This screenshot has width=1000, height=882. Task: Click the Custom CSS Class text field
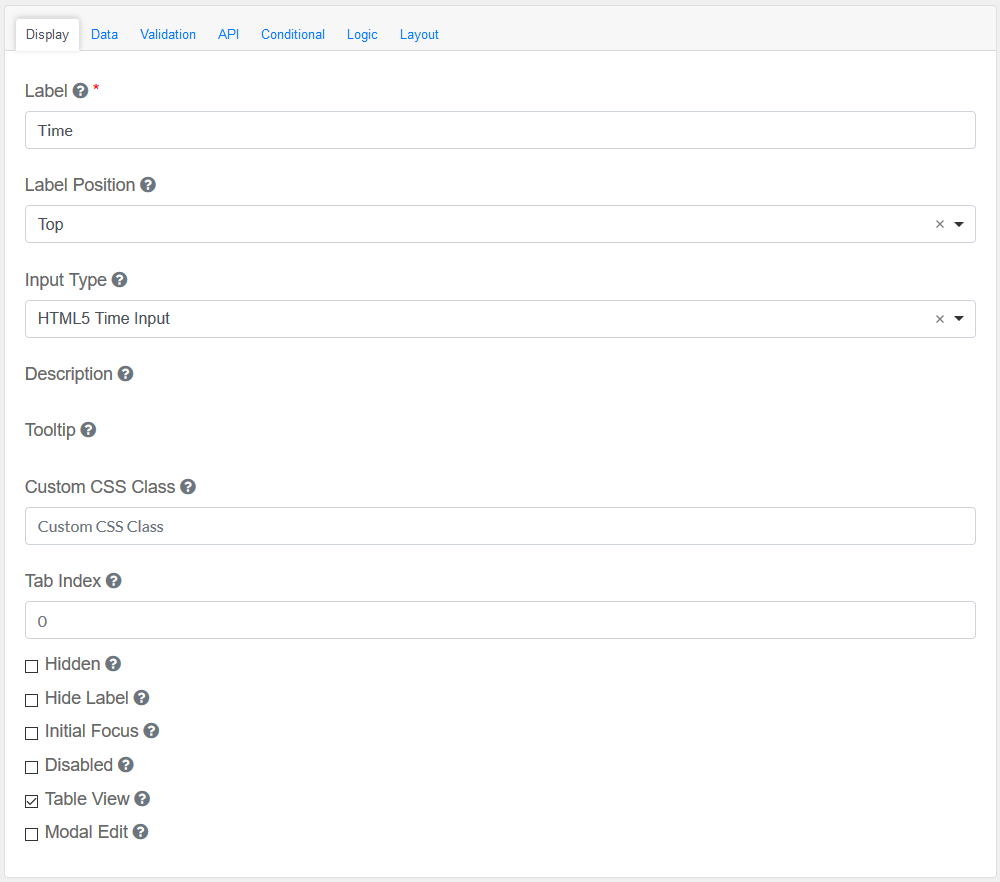click(500, 526)
